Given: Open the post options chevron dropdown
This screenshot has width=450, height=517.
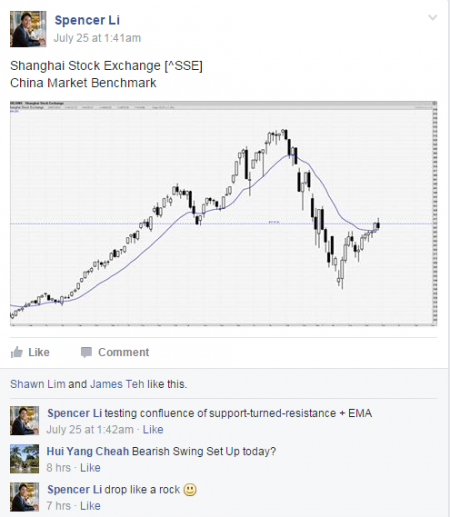Looking at the screenshot, I should (x=432, y=17).
